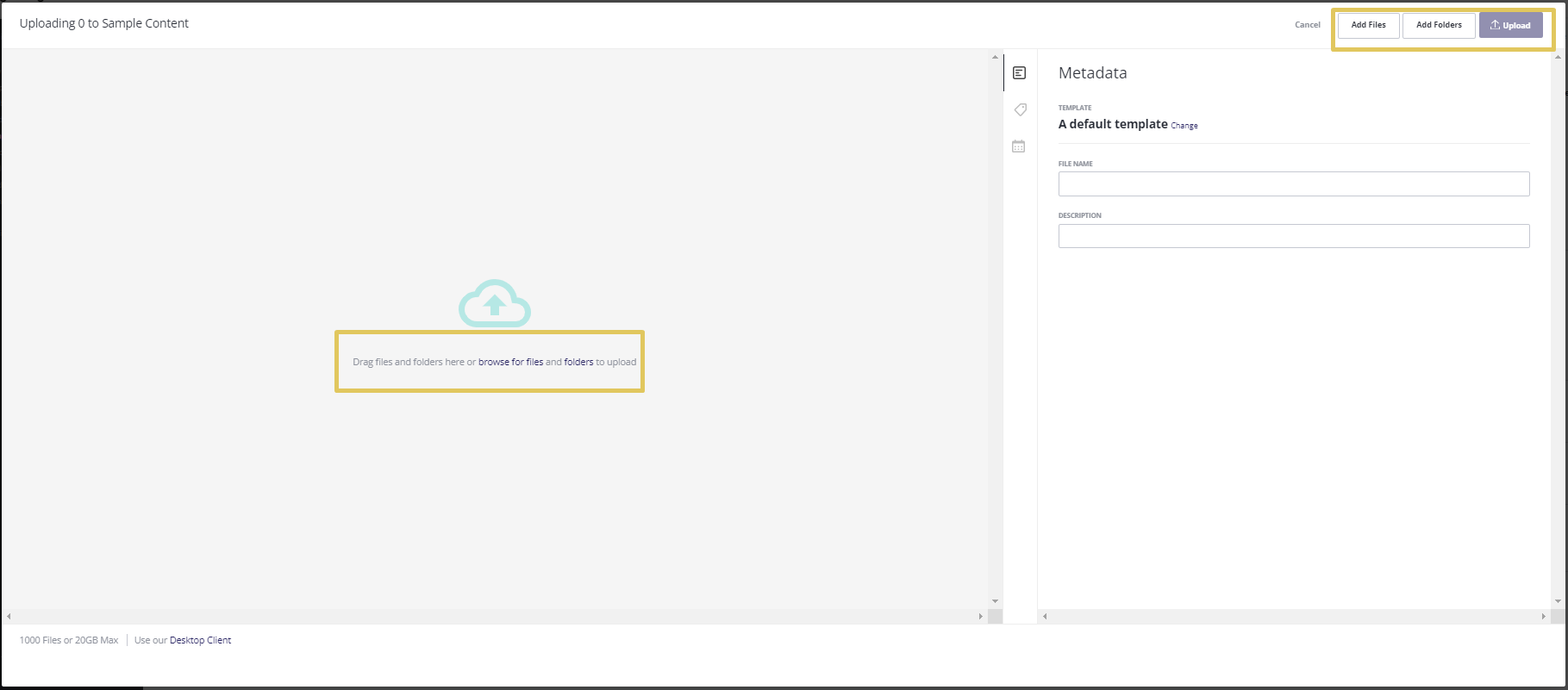Cancel the upload
Viewport: 1568px width, 690px height.
point(1307,25)
